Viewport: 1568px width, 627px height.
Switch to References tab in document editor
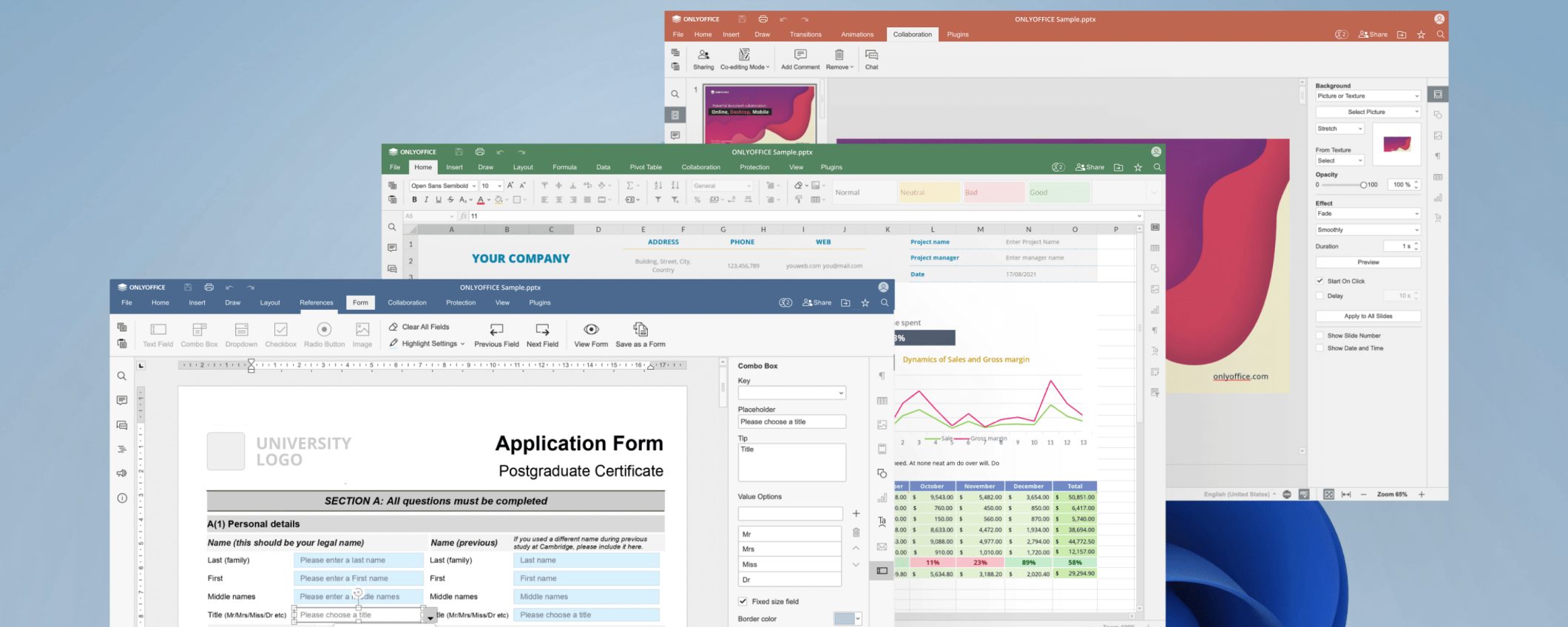pyautogui.click(x=317, y=302)
